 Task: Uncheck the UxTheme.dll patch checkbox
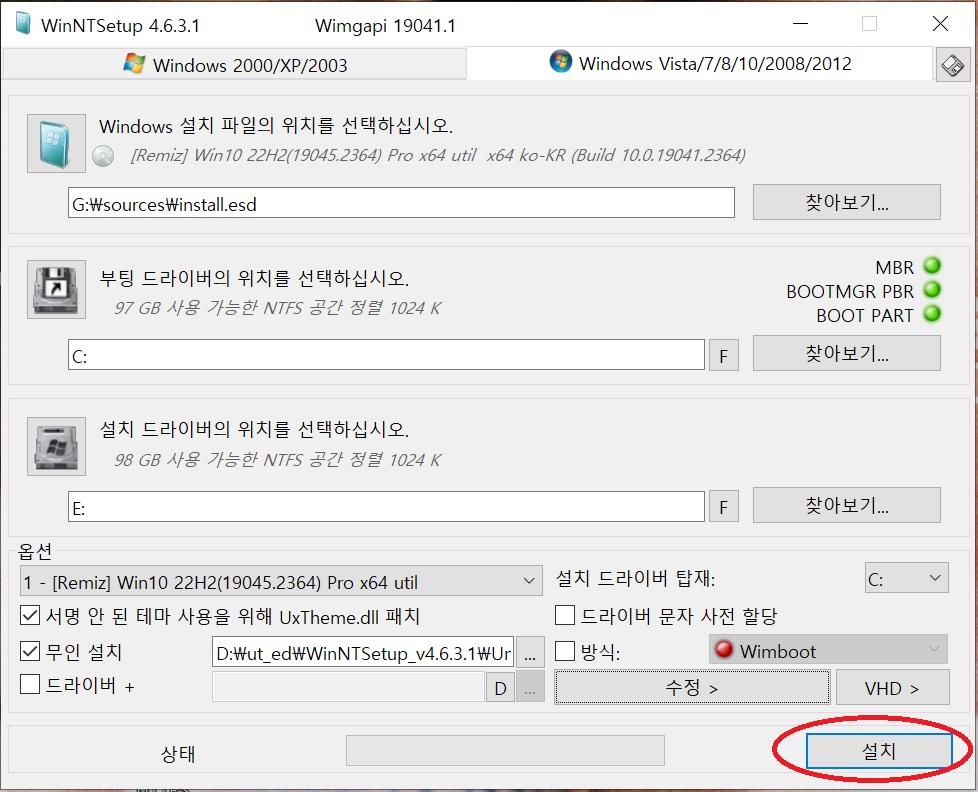(30, 616)
